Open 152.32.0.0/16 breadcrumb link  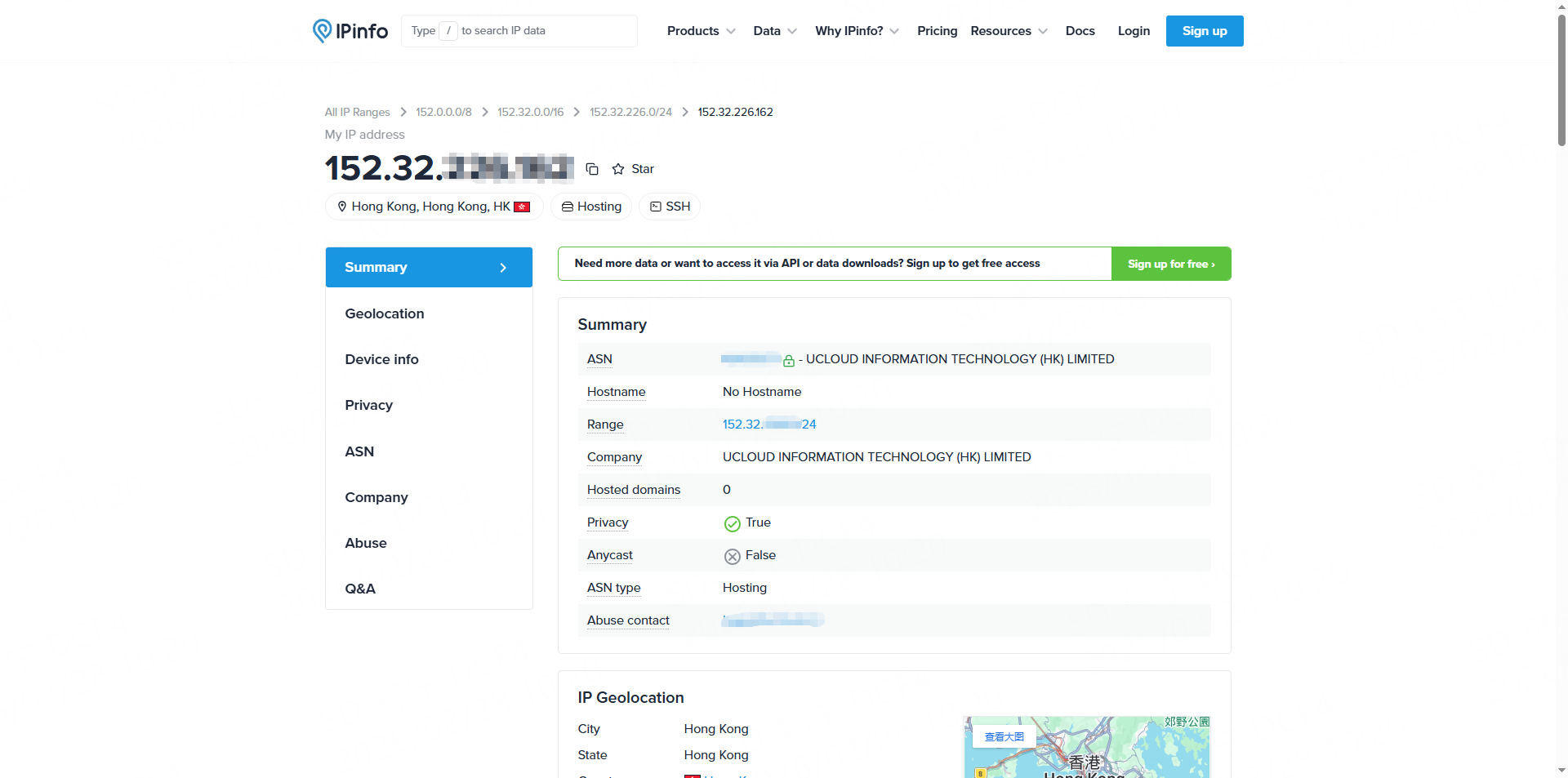tap(530, 112)
